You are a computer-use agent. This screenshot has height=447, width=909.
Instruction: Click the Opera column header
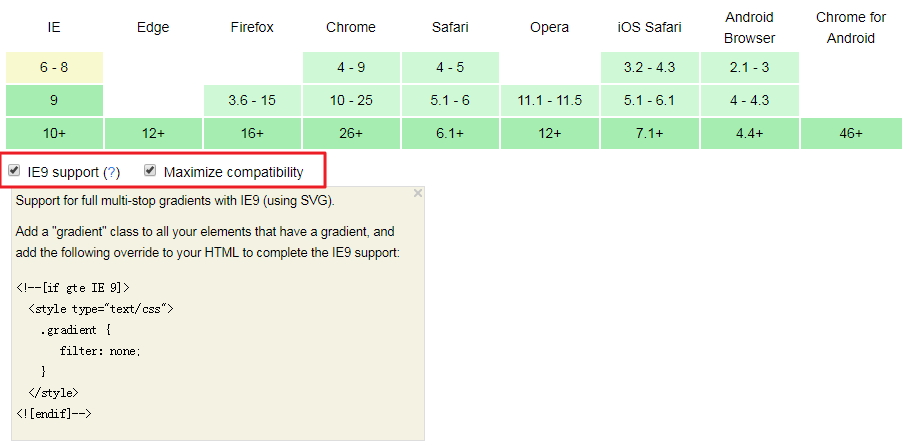pyautogui.click(x=550, y=27)
